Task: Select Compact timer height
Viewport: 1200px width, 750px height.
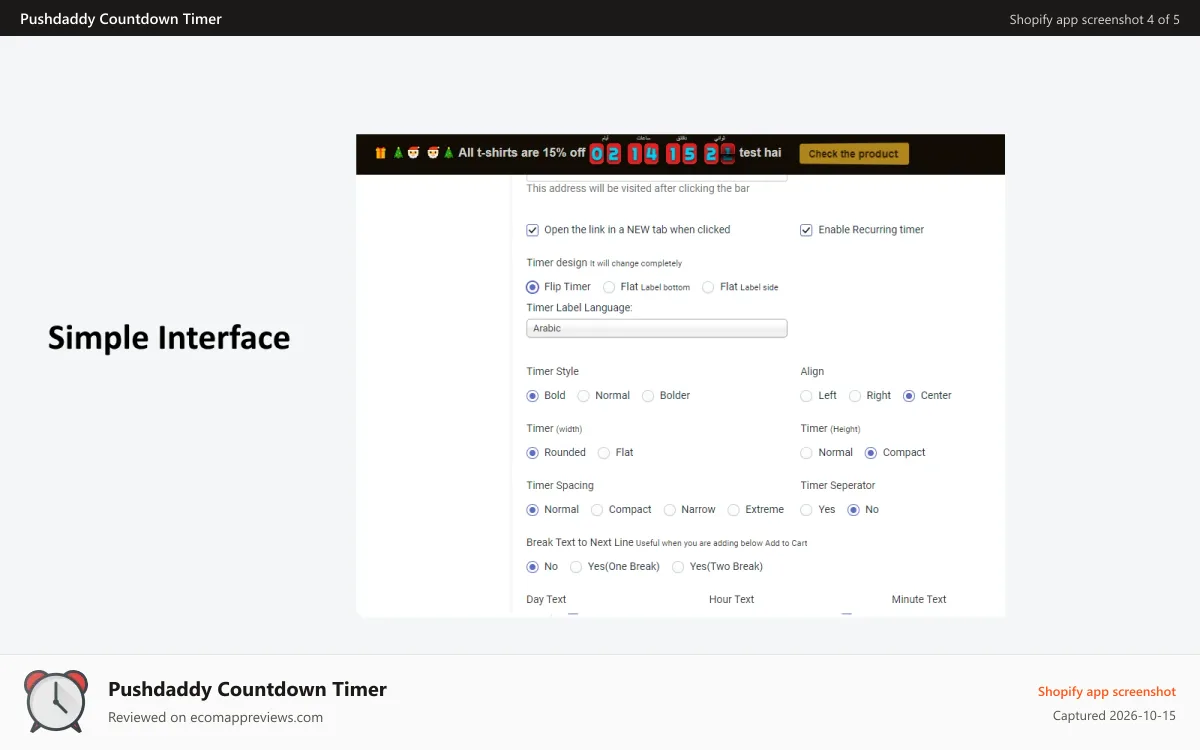Action: pyautogui.click(x=871, y=453)
